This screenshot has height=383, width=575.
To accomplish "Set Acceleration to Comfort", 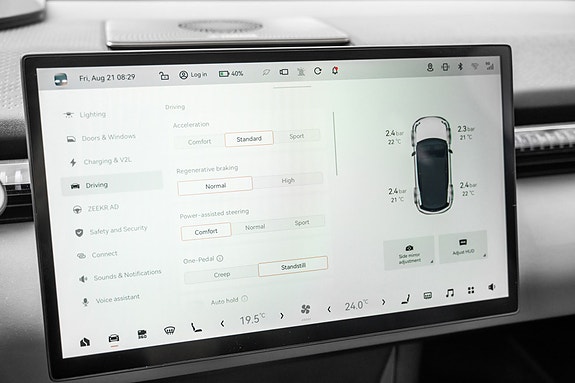I will point(199,142).
